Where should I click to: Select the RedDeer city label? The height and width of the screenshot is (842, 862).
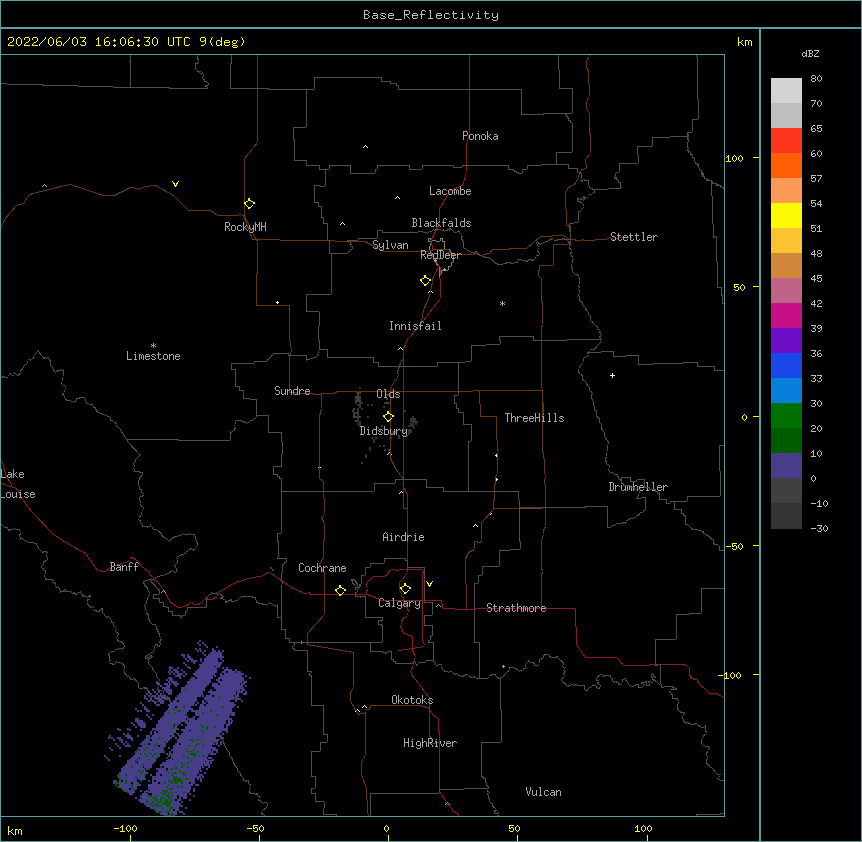[x=440, y=255]
